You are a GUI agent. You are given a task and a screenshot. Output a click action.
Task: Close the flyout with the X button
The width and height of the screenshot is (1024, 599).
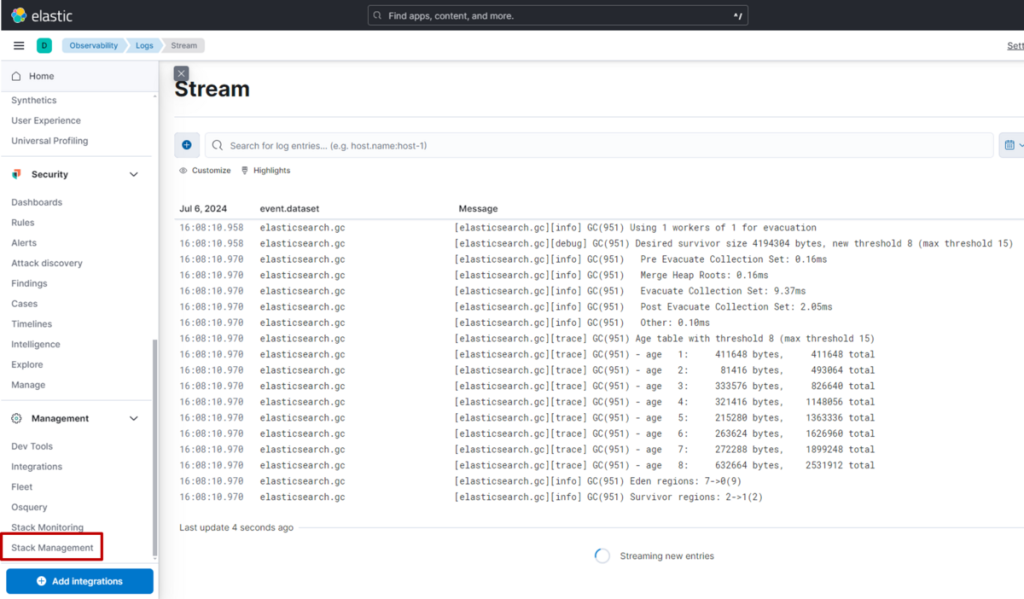click(181, 73)
